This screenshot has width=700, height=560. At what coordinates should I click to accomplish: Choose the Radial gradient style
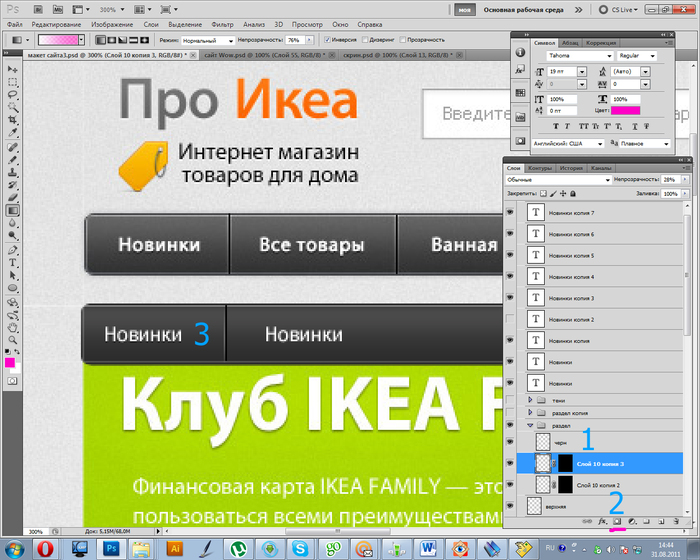pyautogui.click(x=112, y=40)
